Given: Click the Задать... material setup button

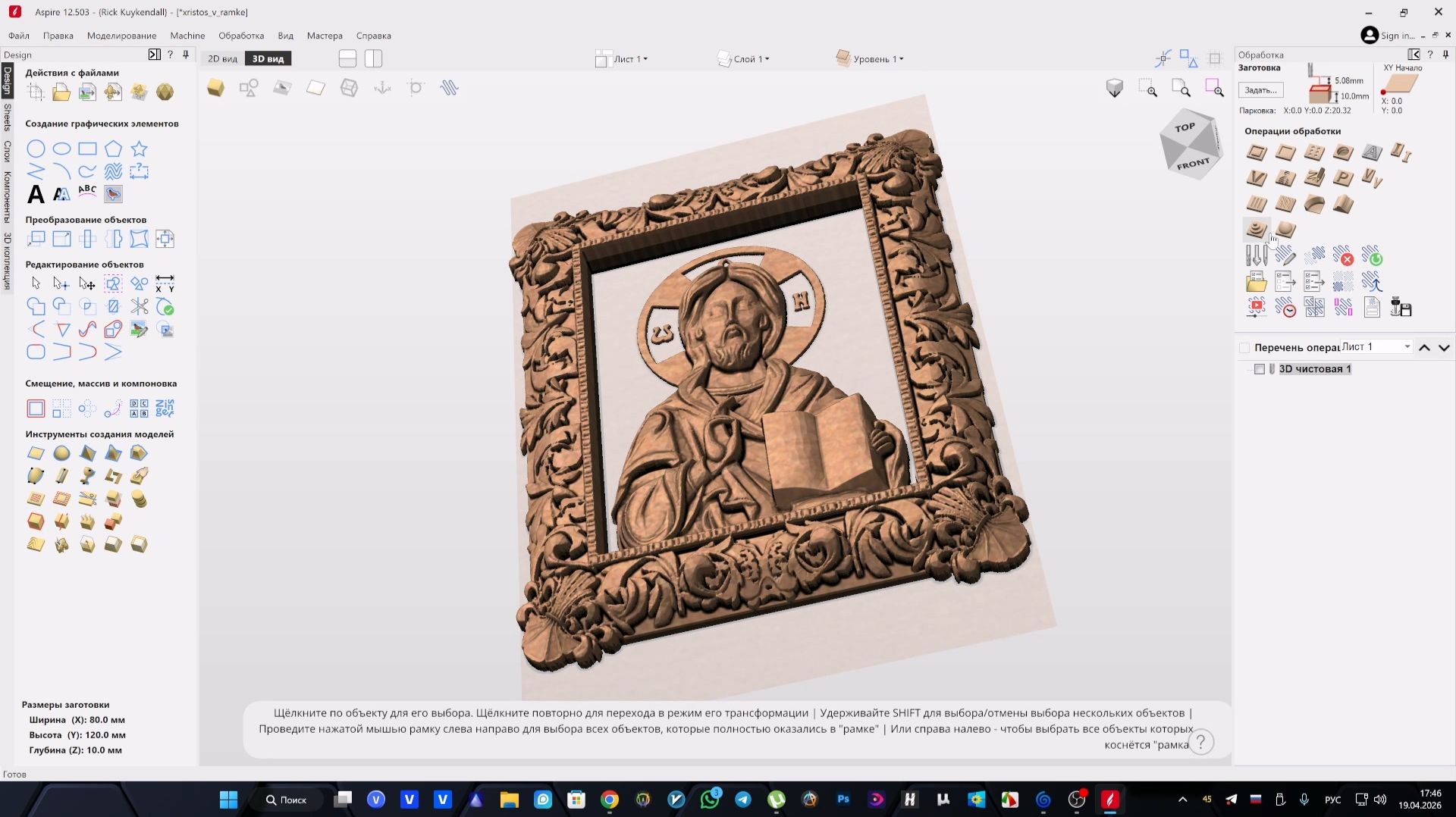Looking at the screenshot, I should point(1260,90).
